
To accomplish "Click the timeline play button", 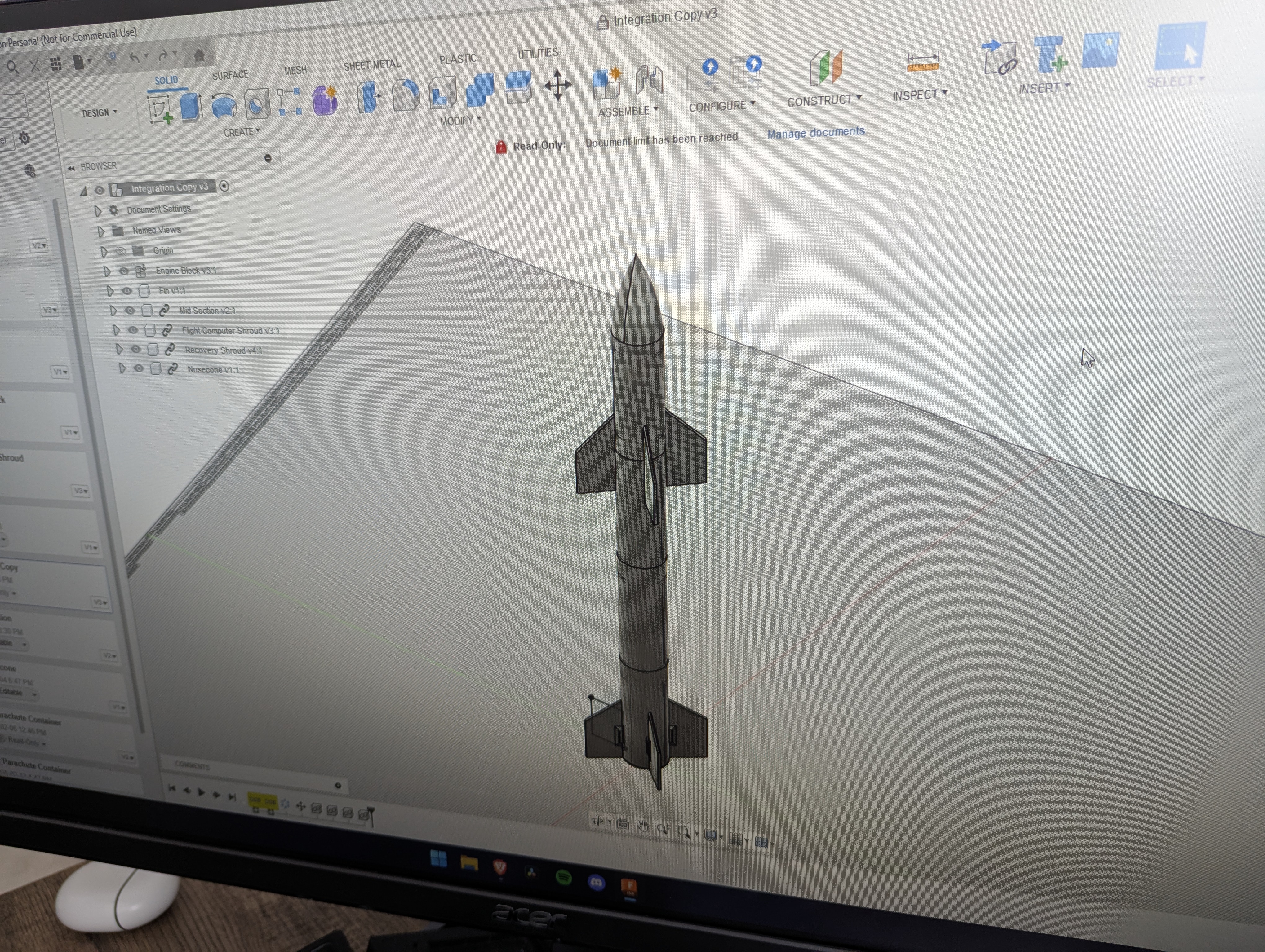I will (201, 792).
